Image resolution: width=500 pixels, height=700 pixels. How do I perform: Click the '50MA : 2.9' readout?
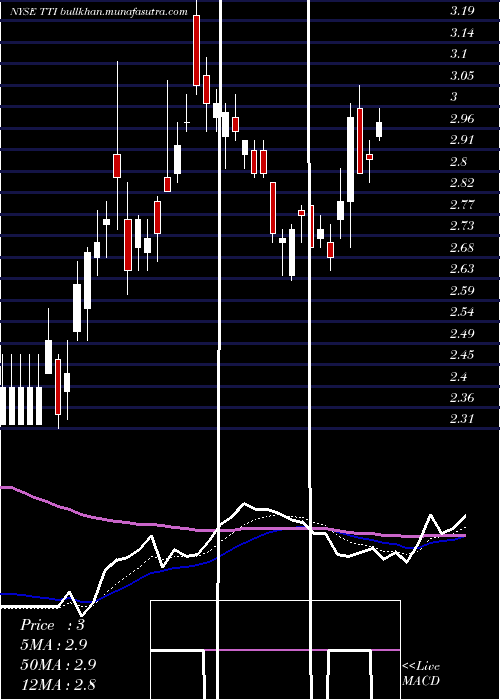[x=58, y=665]
